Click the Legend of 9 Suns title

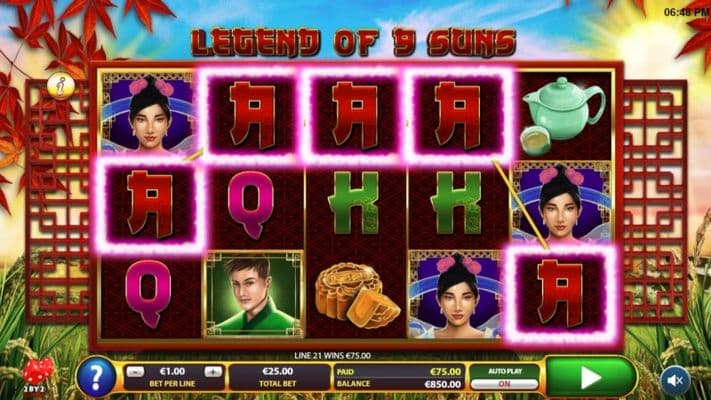(354, 43)
